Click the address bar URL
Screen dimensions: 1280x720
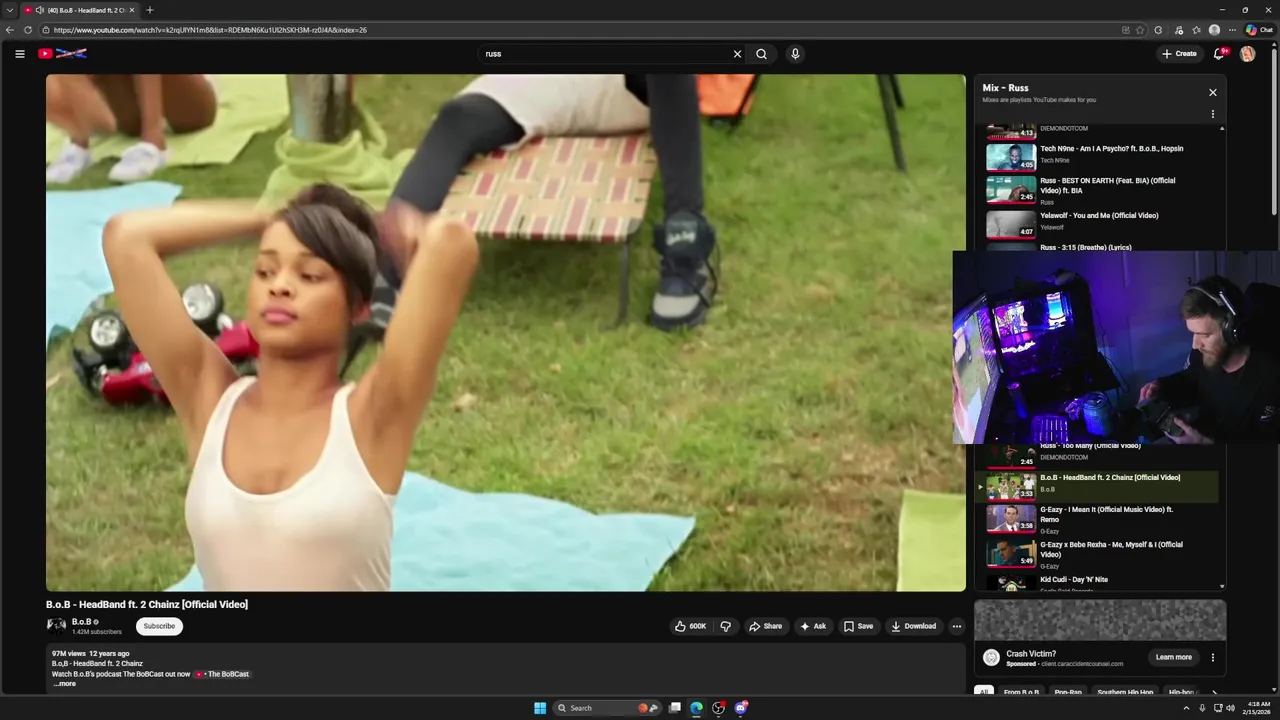coord(210,30)
